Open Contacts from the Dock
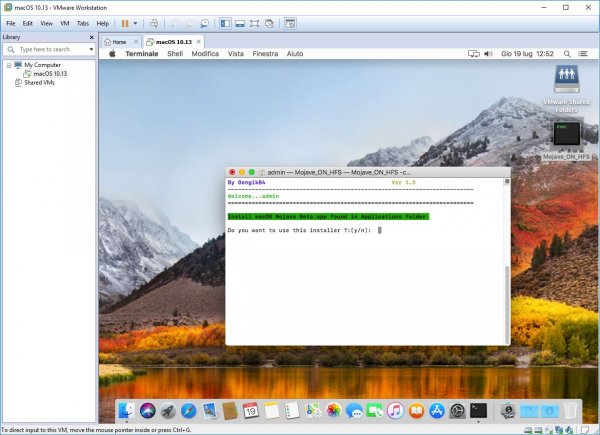The width and height of the screenshot is (600, 435). (230, 411)
